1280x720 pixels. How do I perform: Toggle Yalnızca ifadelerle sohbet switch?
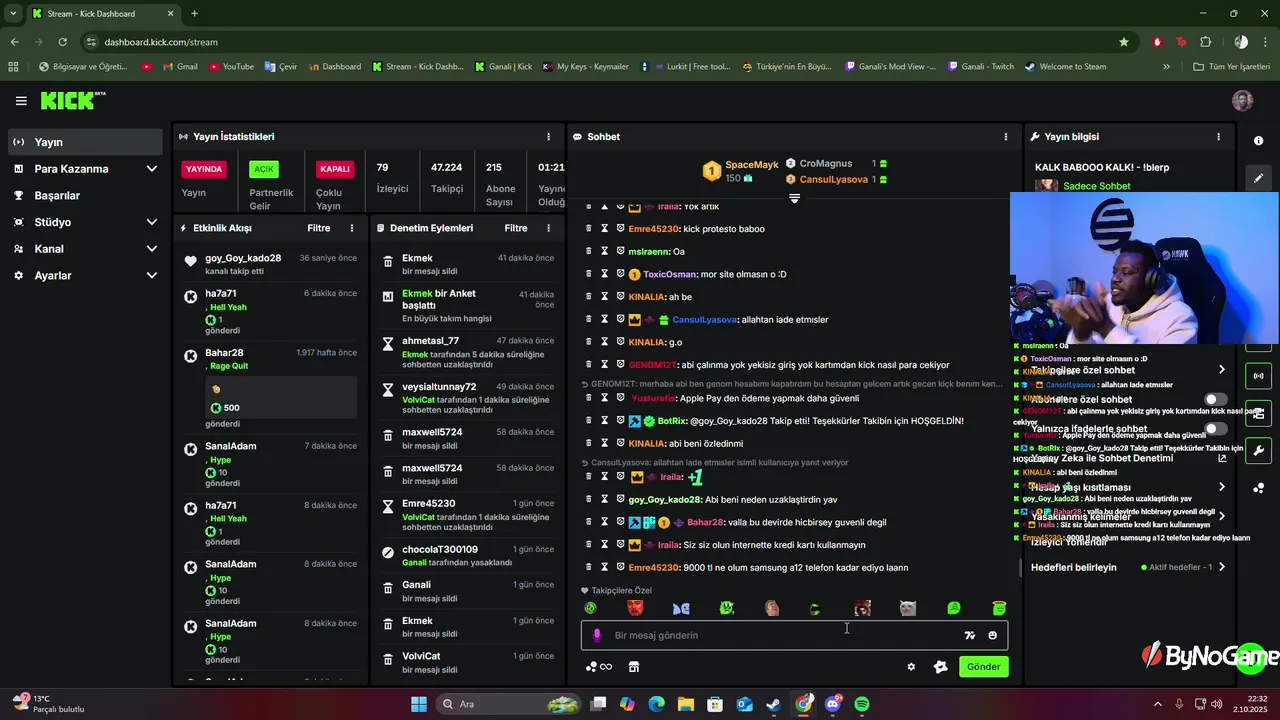tap(1215, 429)
